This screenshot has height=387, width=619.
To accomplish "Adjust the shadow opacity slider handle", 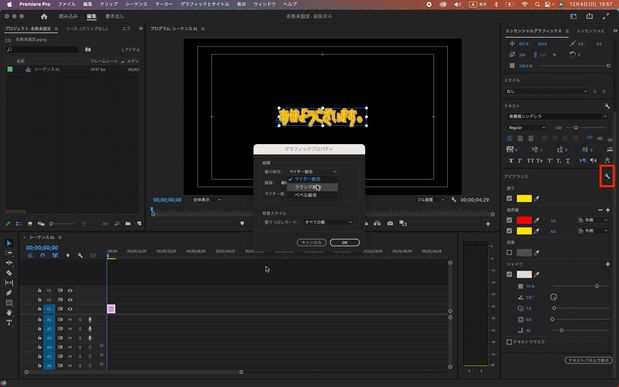I will [597, 286].
